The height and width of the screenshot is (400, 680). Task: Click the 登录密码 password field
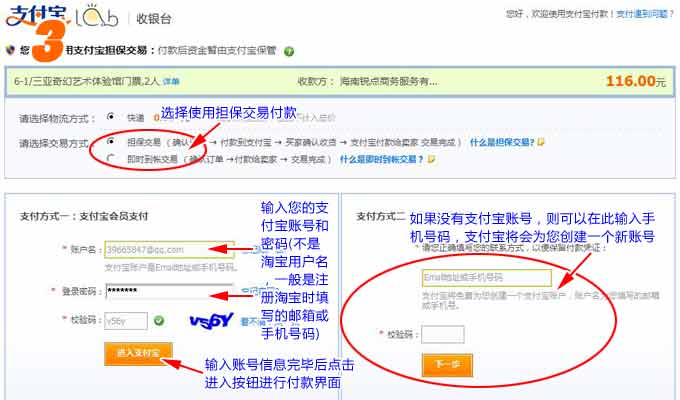click(x=155, y=291)
